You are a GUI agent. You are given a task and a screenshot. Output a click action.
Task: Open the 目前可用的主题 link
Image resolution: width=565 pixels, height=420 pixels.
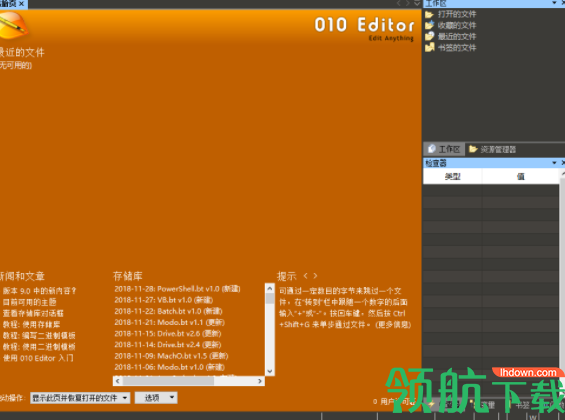30,302
